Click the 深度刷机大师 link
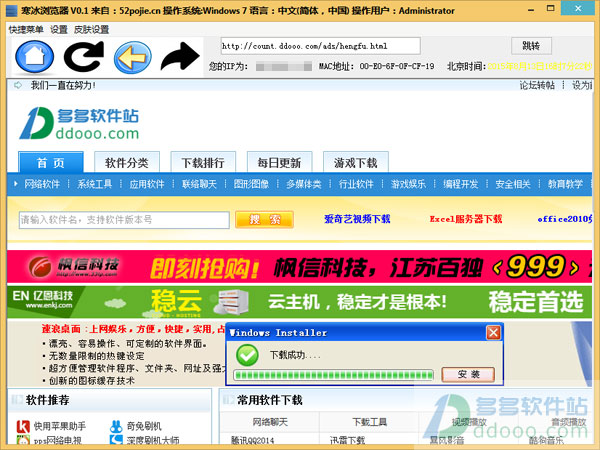This screenshot has width=600, height=450. [153, 440]
